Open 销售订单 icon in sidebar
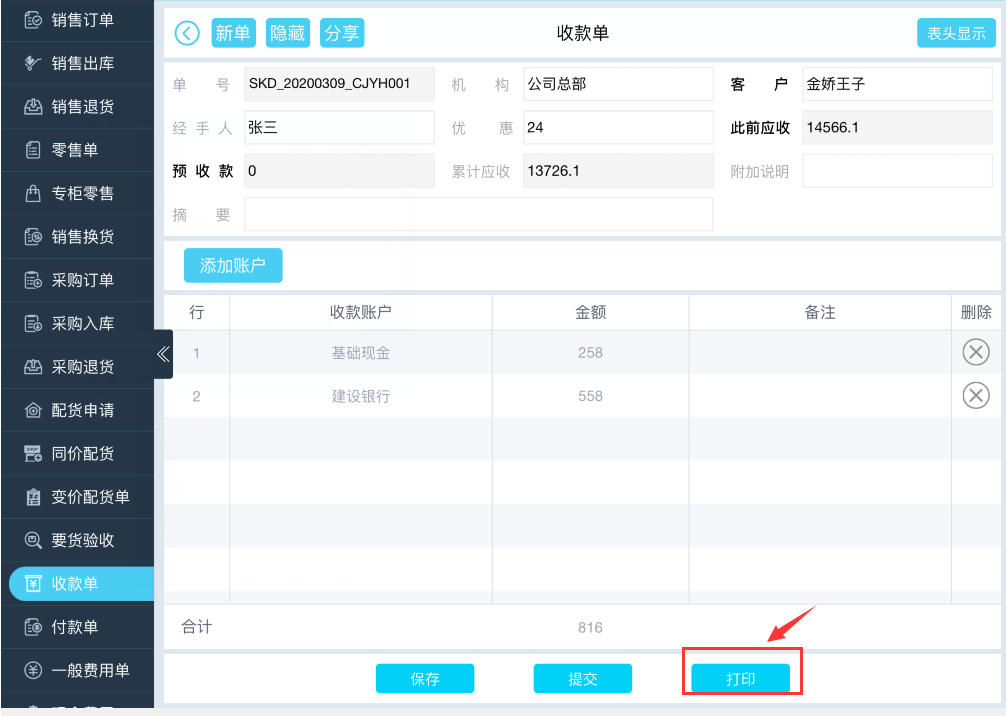Screen dimensions: 1006x716 [33, 20]
